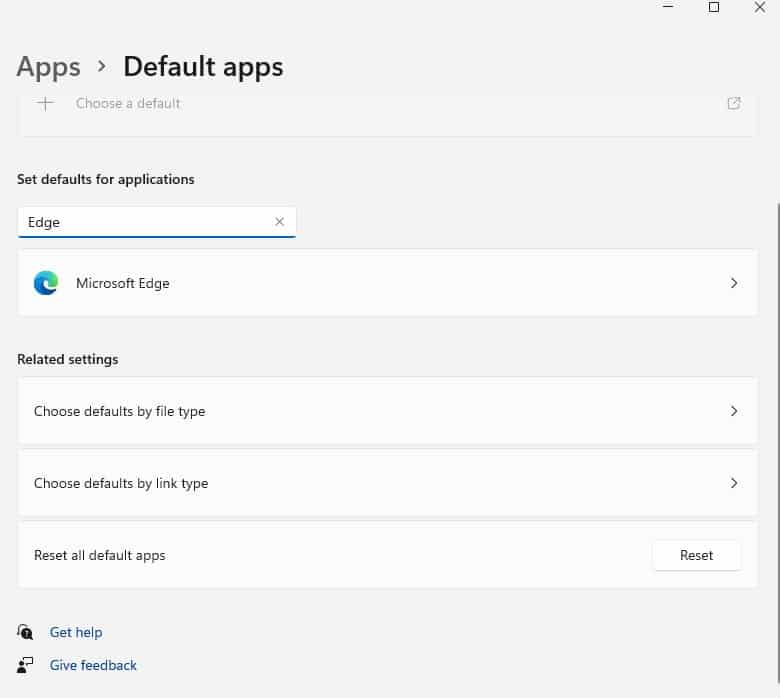Go back to Apps breadcrumb
The height and width of the screenshot is (698, 780).
coord(48,67)
